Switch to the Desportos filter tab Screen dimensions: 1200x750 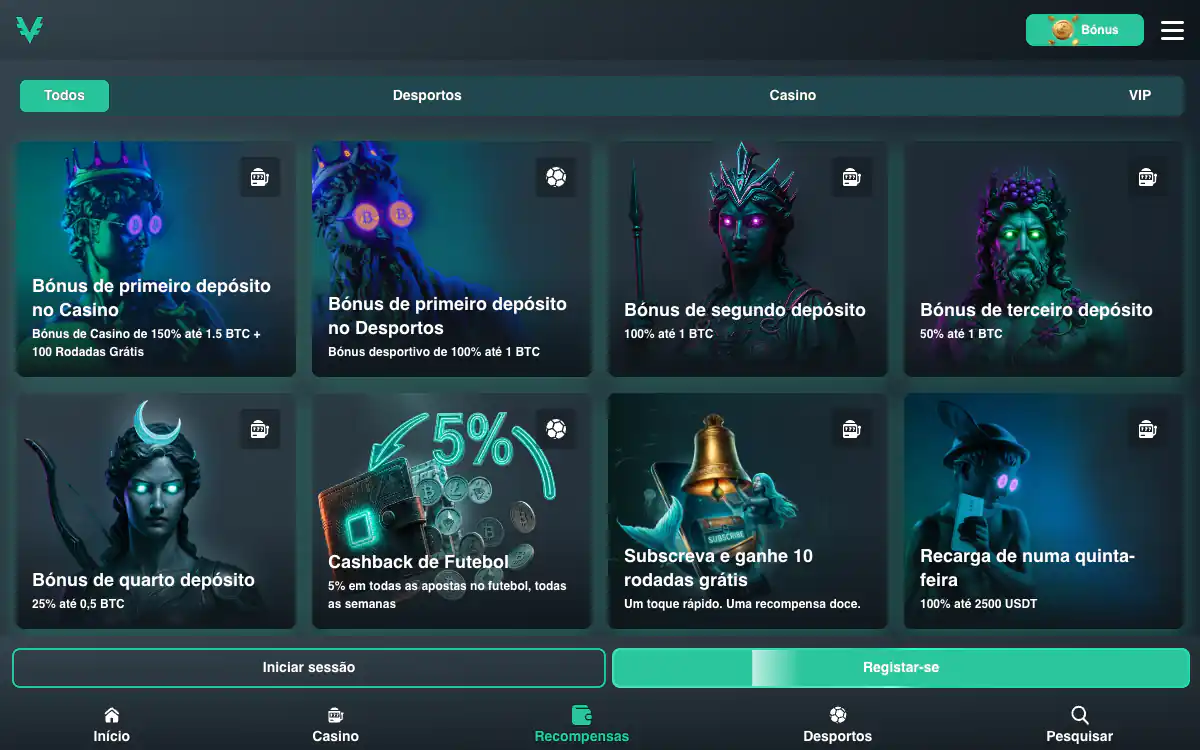click(427, 96)
